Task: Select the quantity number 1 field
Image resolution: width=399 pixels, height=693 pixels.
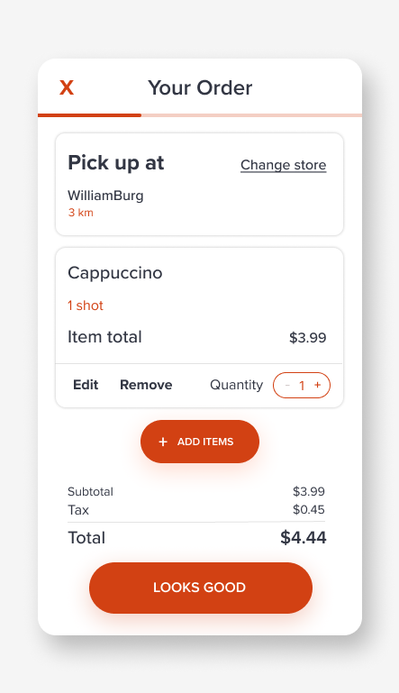Action: pos(302,385)
